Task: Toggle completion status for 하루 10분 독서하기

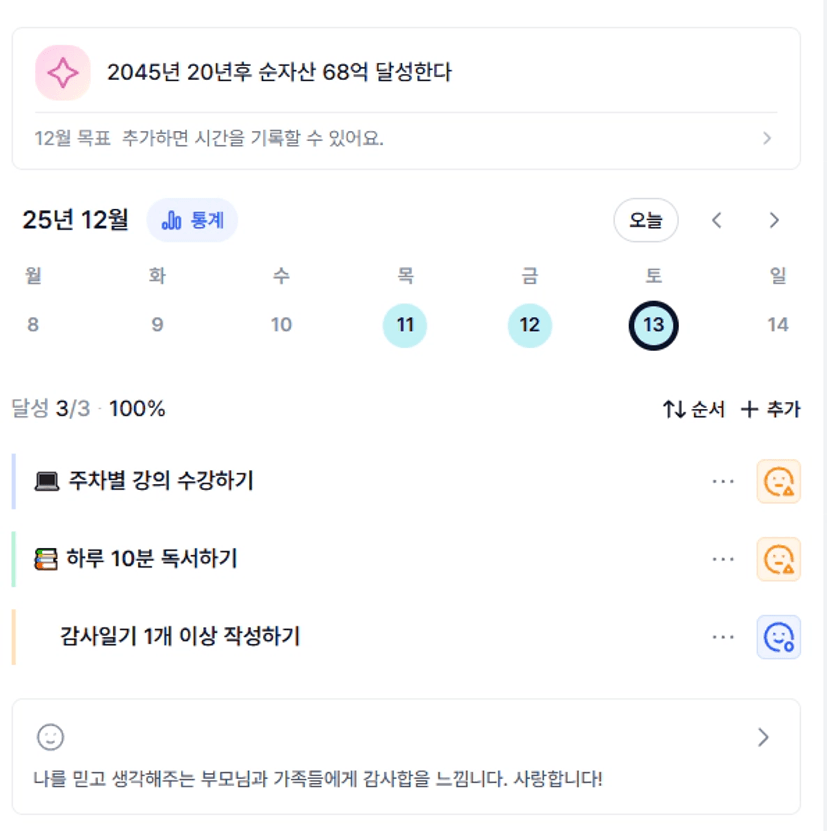Action: (778, 559)
